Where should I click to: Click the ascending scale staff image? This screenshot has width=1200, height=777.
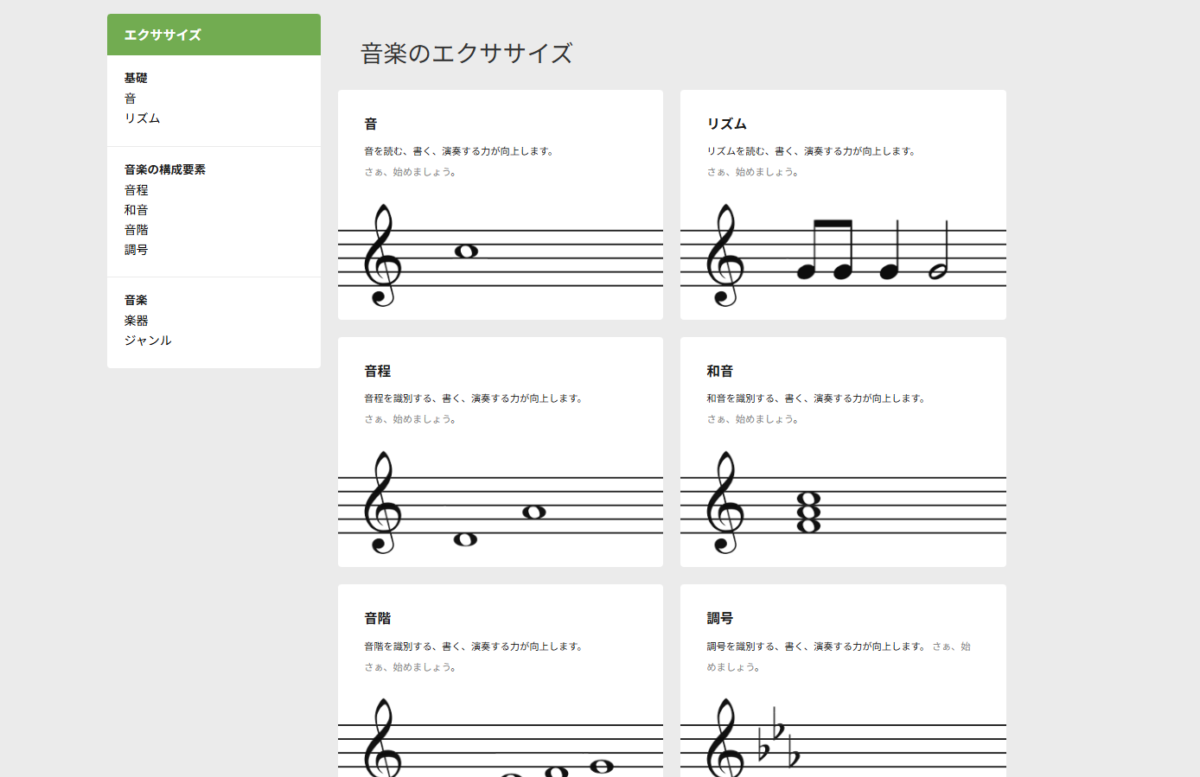click(500, 736)
